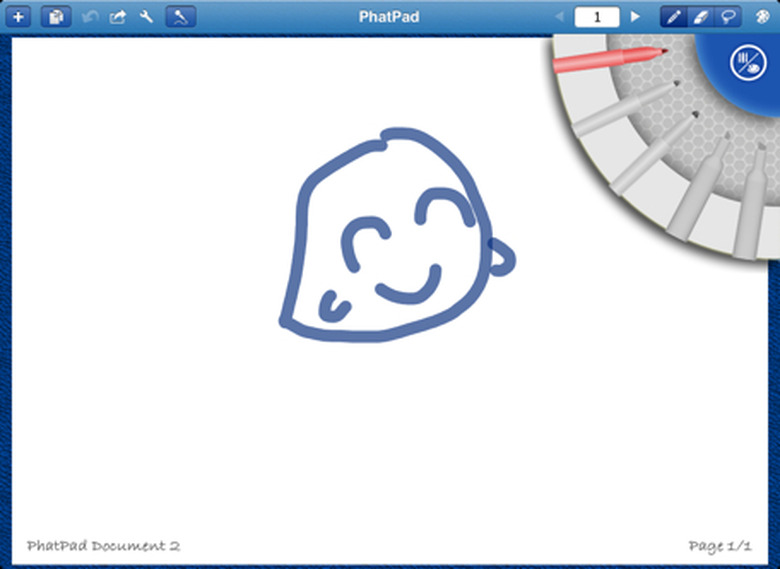This screenshot has height=569, width=780.
Task: Click the presentation mode icon
Action: (180, 17)
